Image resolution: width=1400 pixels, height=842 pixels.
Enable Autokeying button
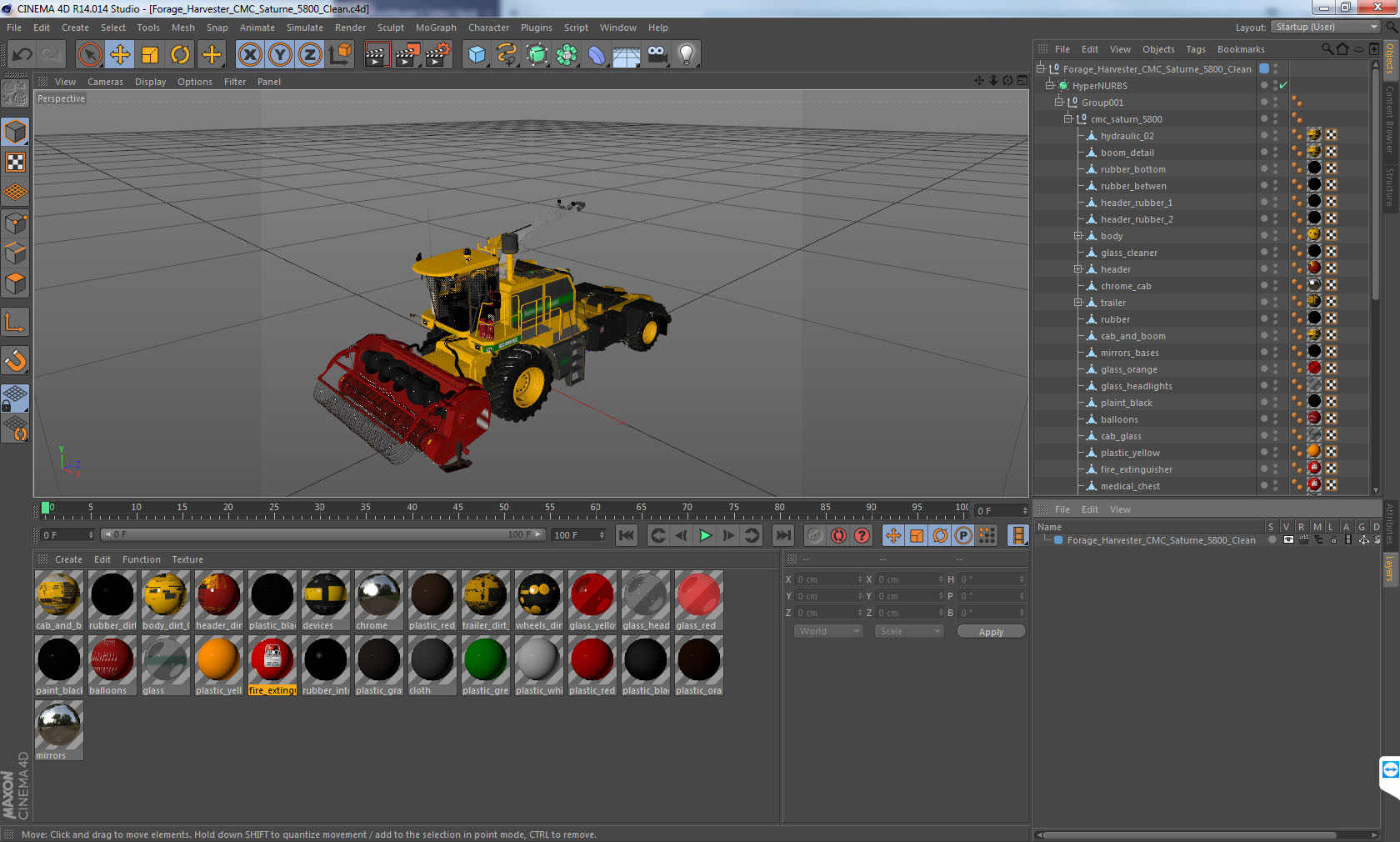(838, 535)
